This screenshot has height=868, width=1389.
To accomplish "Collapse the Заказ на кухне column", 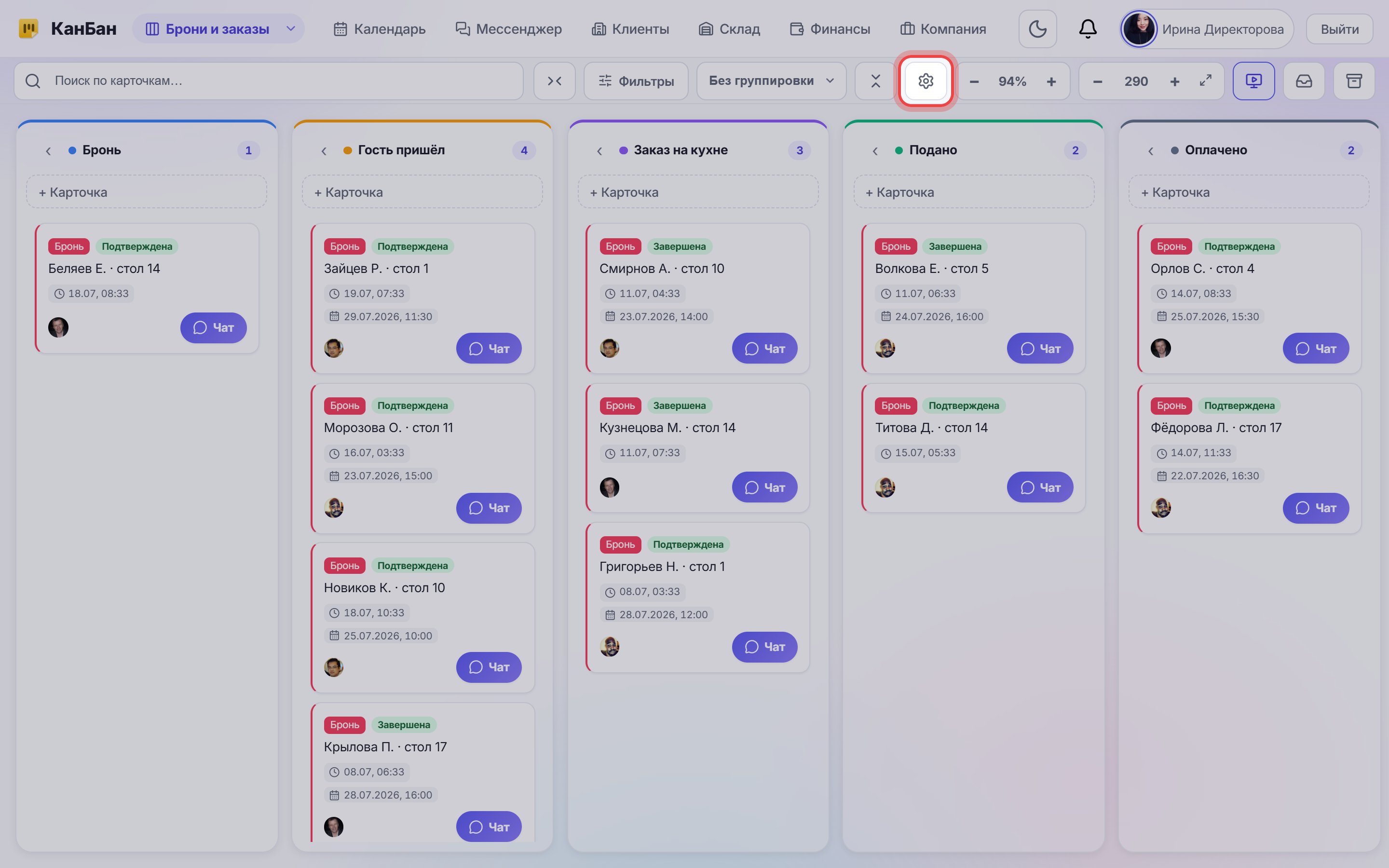I will click(599, 150).
